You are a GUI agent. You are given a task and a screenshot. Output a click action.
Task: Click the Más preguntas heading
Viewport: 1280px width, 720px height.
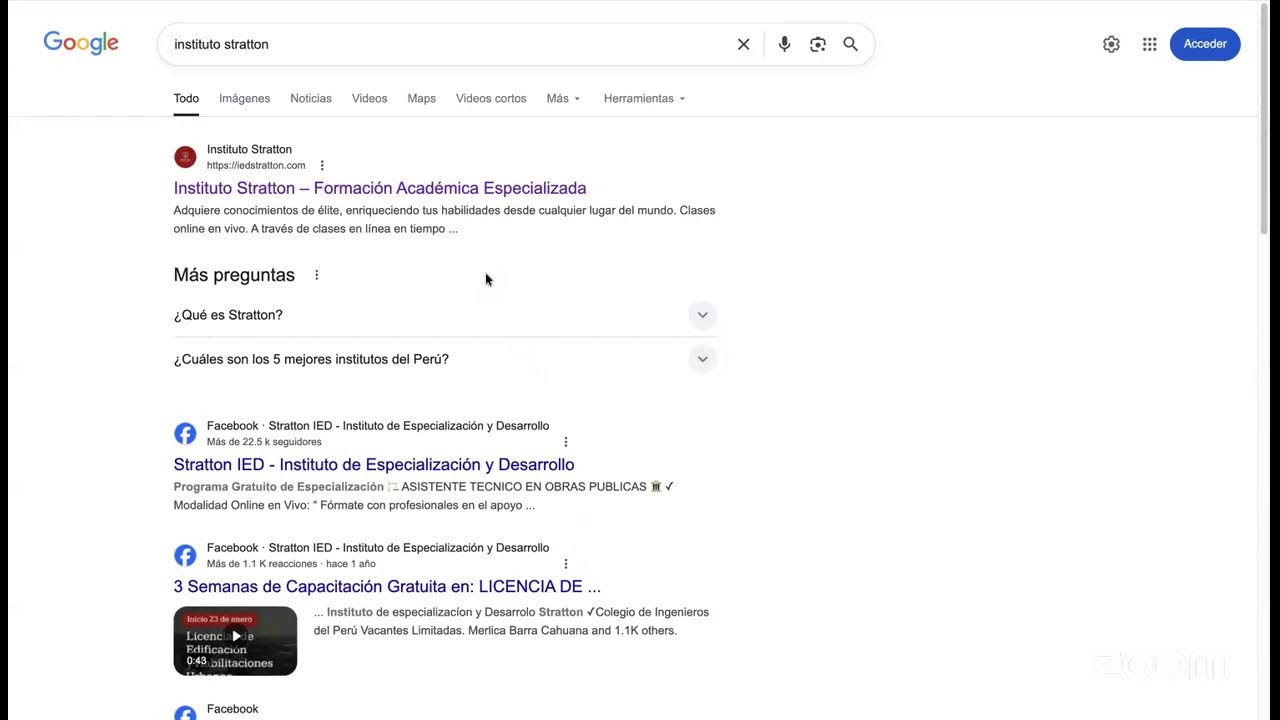(x=234, y=275)
